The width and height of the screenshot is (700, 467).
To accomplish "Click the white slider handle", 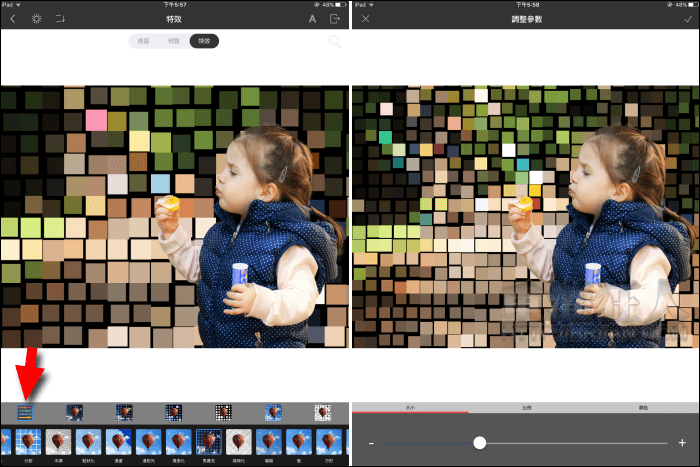I will pos(480,442).
